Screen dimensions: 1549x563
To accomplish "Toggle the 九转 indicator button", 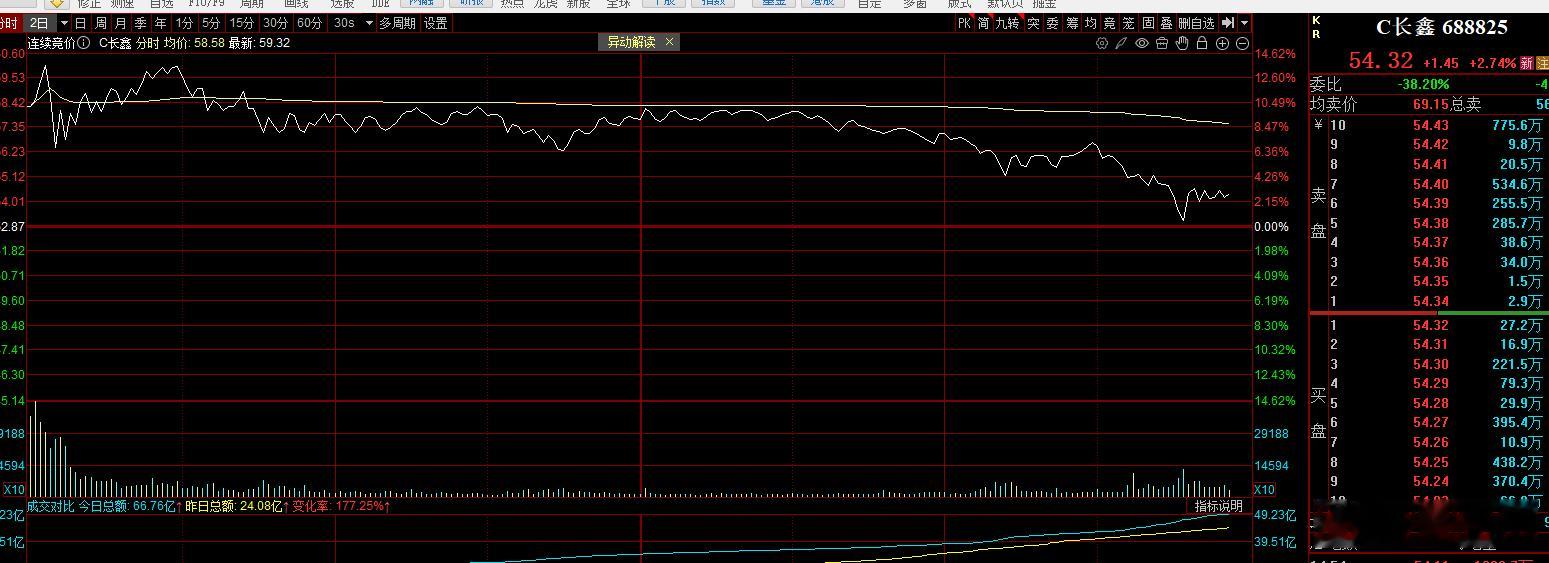I will 1007,23.
